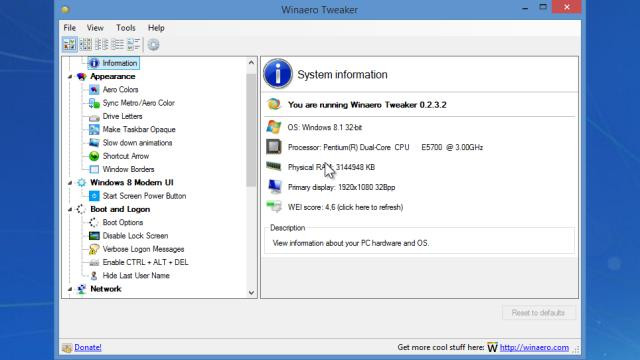
Task: Click the Slow down animations icon
Action: (94, 143)
